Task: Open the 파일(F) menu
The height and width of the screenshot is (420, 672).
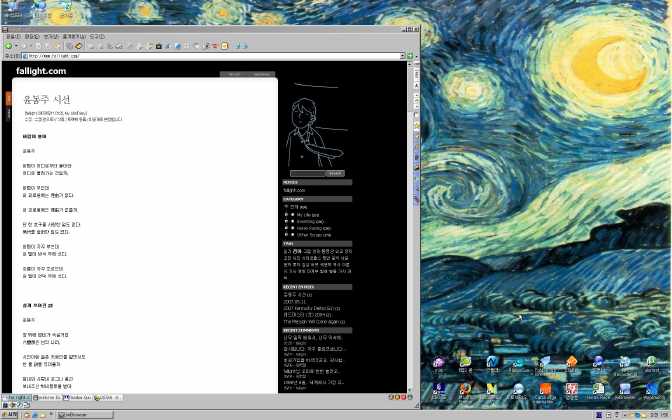Action: (12, 37)
